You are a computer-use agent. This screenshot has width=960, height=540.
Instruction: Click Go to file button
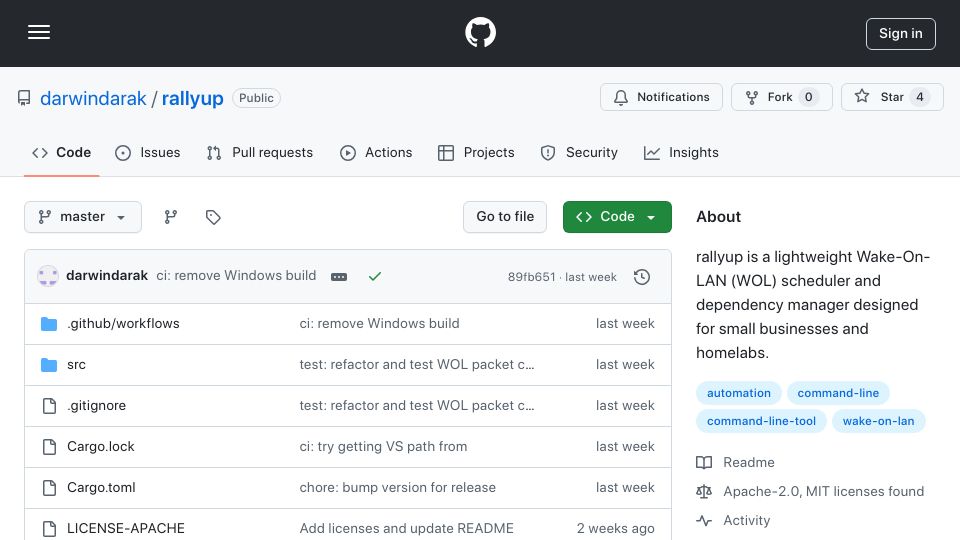tap(504, 217)
